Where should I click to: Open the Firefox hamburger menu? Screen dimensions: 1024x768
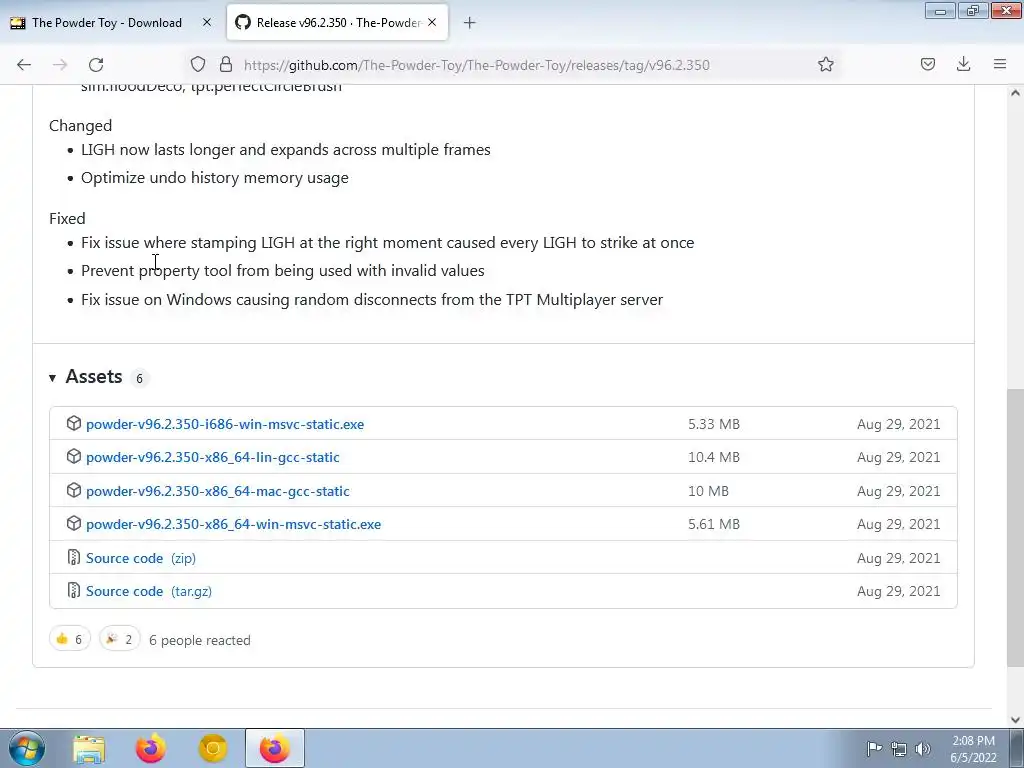pyautogui.click(x=1000, y=64)
